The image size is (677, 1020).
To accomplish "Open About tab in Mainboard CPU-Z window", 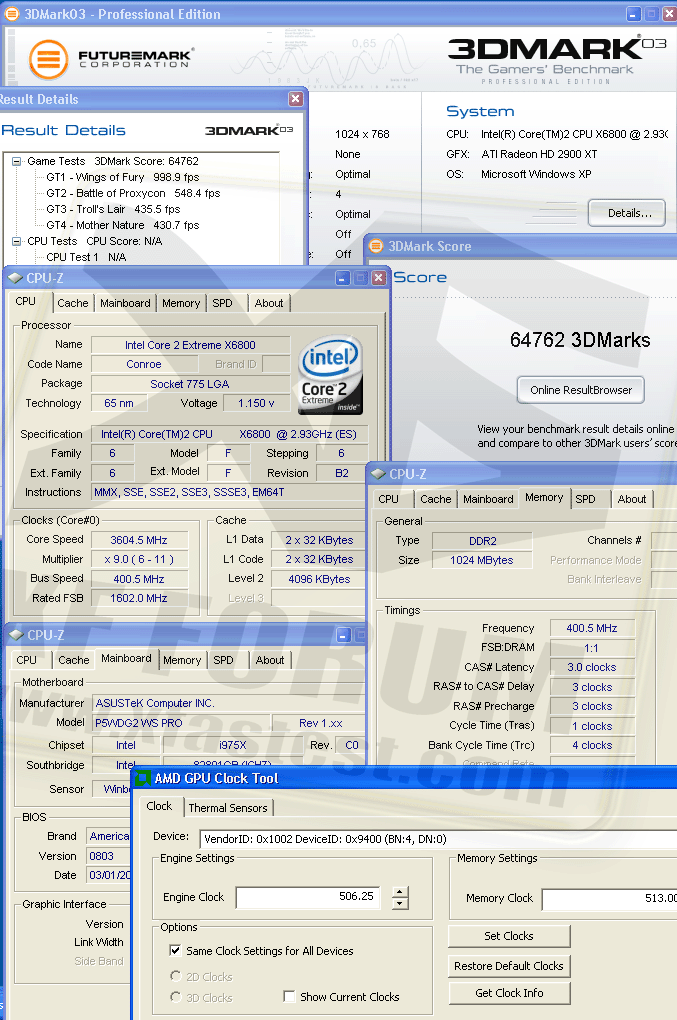I will (270, 660).
